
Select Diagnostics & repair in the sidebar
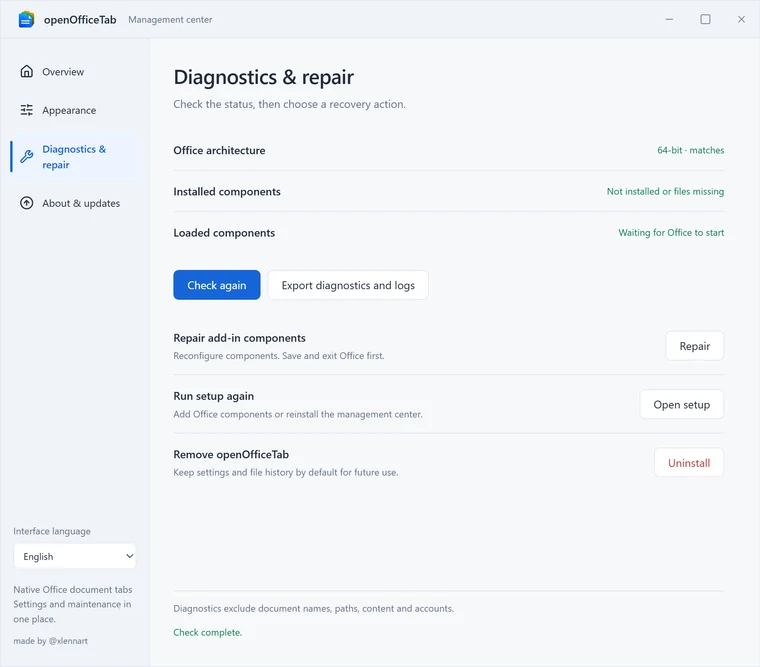(x=75, y=157)
